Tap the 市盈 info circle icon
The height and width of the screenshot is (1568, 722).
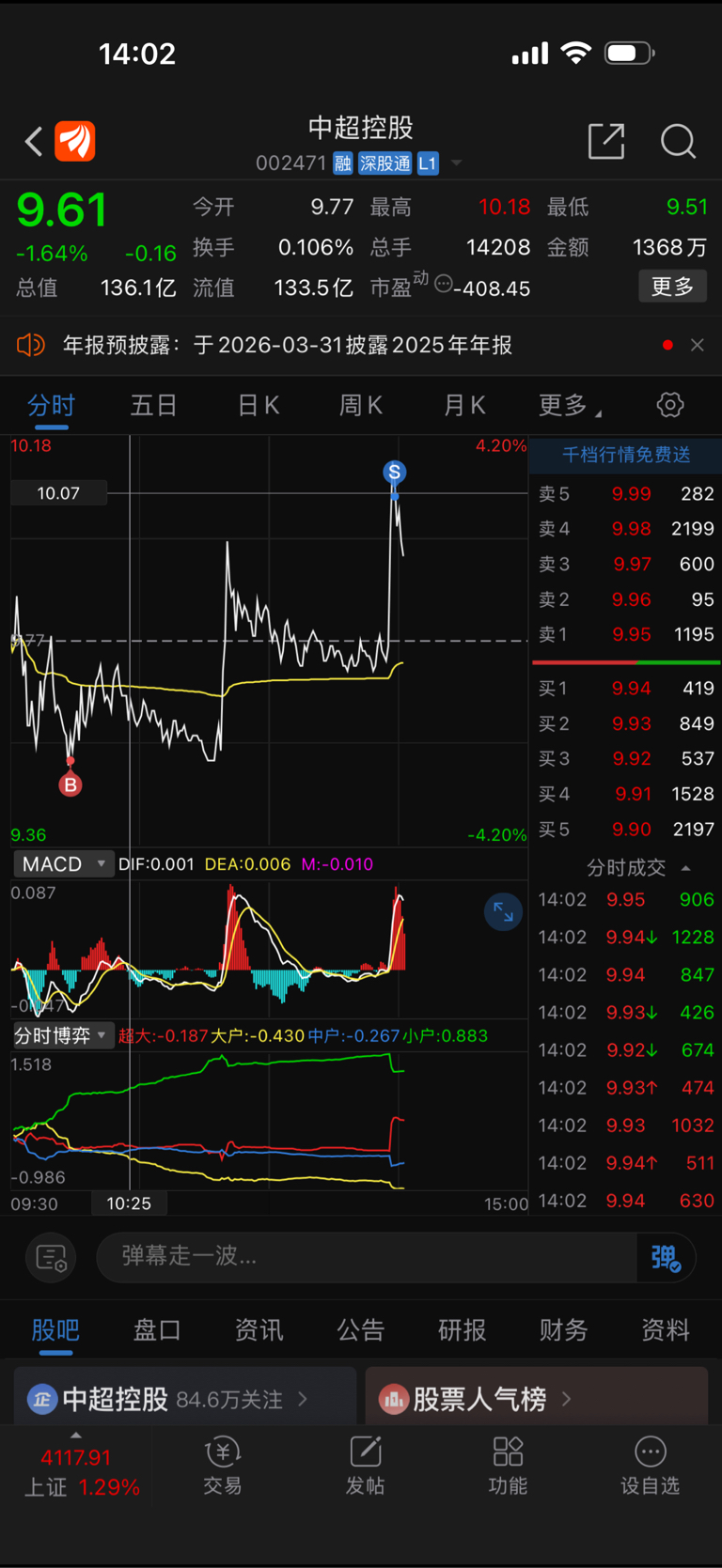click(443, 283)
